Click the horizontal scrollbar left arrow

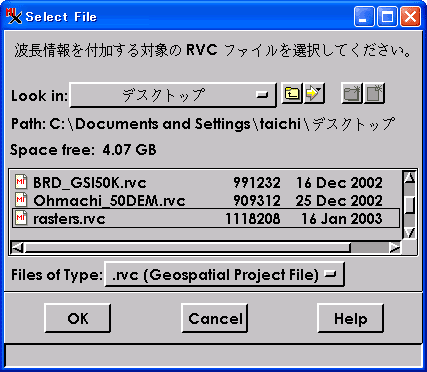click(17, 248)
